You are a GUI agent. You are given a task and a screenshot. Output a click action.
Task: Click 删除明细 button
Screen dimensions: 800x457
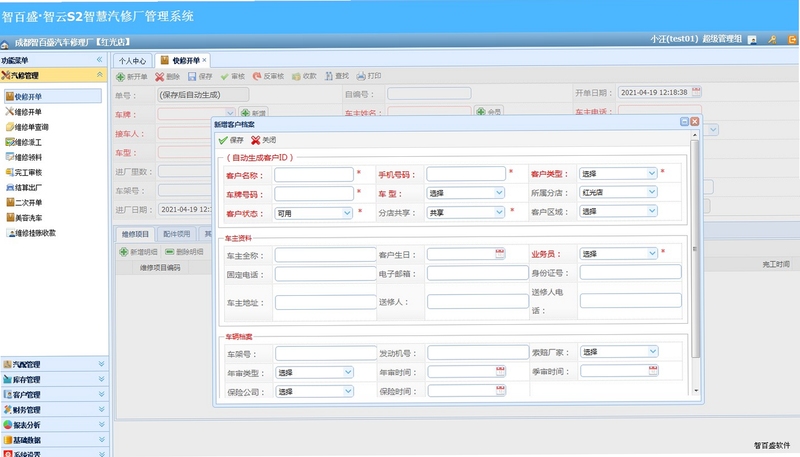click(x=184, y=252)
